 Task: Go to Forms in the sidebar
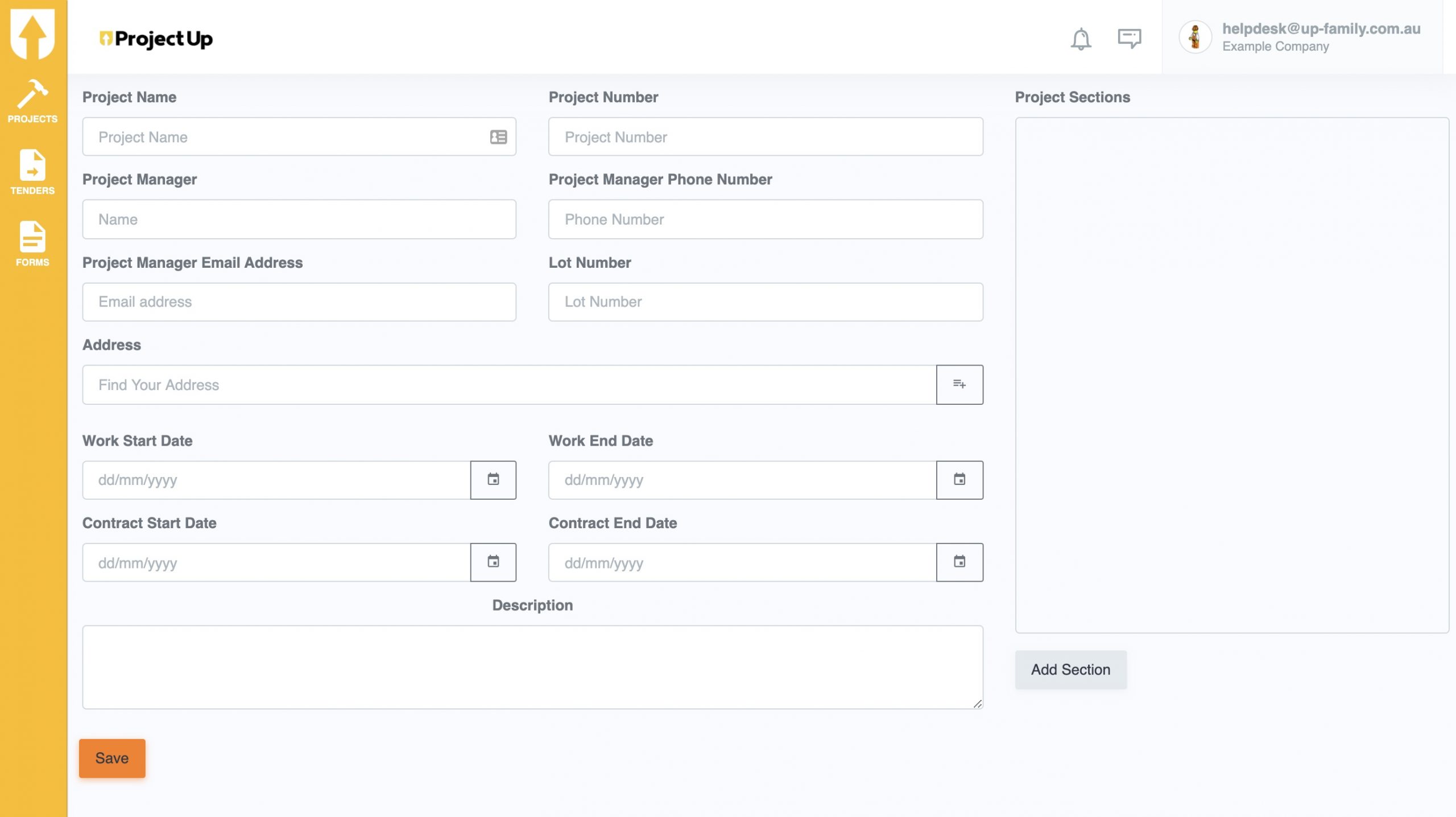(x=32, y=244)
